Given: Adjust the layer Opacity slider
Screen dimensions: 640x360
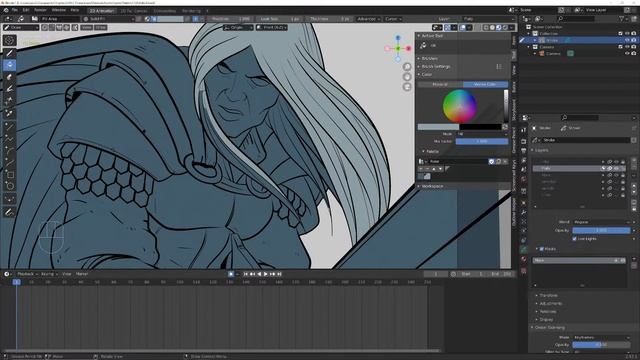Looking at the screenshot, I should pyautogui.click(x=602, y=230).
